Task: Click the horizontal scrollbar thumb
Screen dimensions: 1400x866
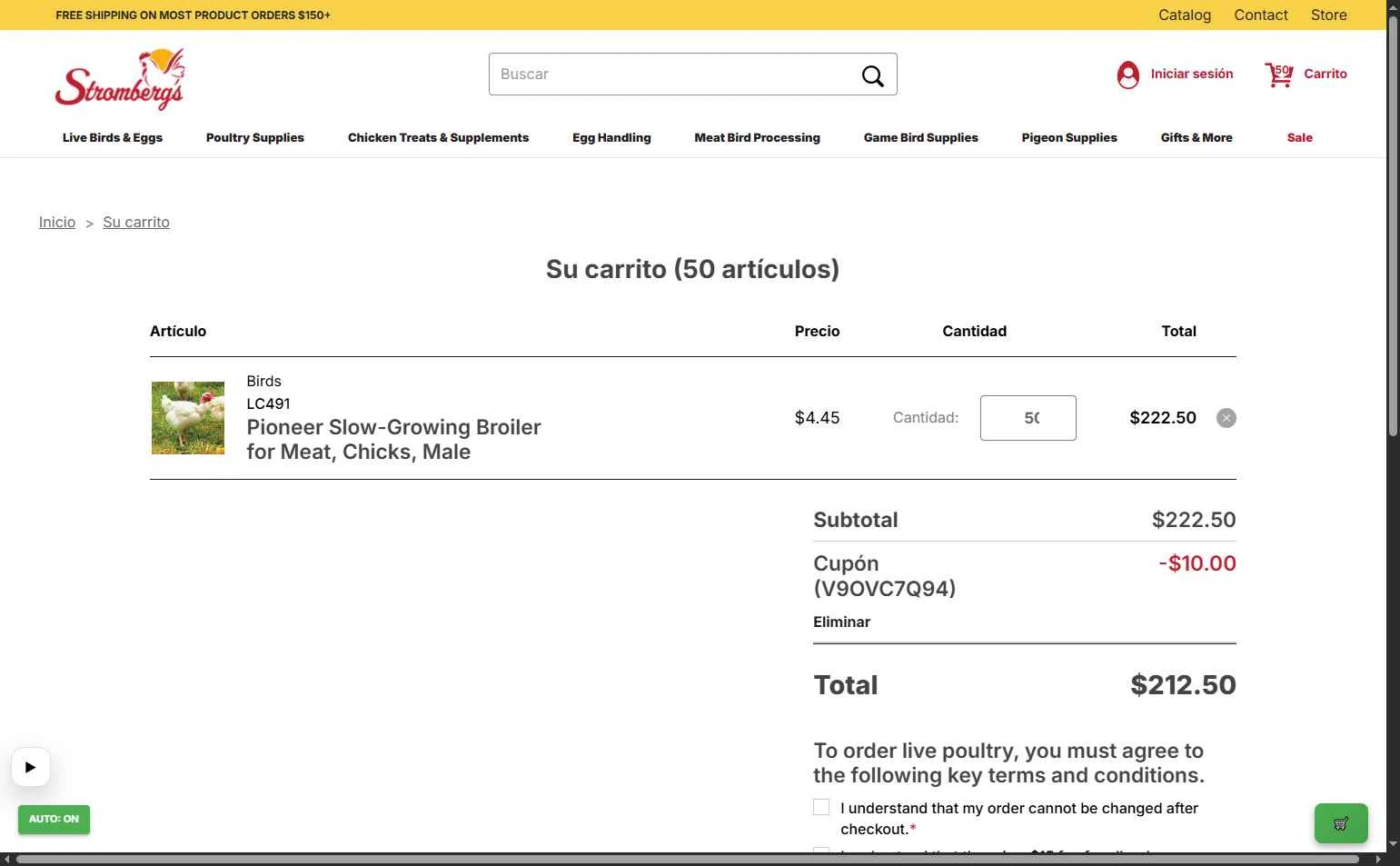Action: [688, 859]
